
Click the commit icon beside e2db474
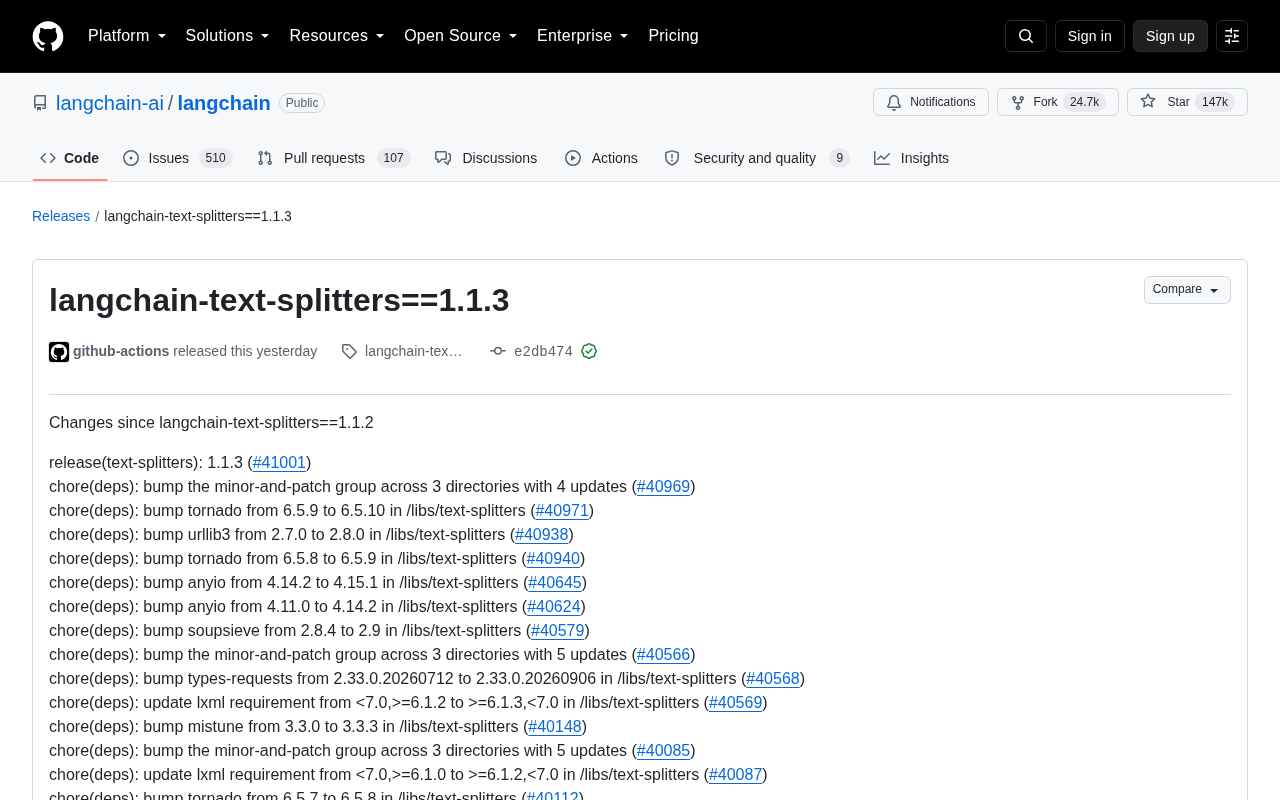(x=498, y=351)
